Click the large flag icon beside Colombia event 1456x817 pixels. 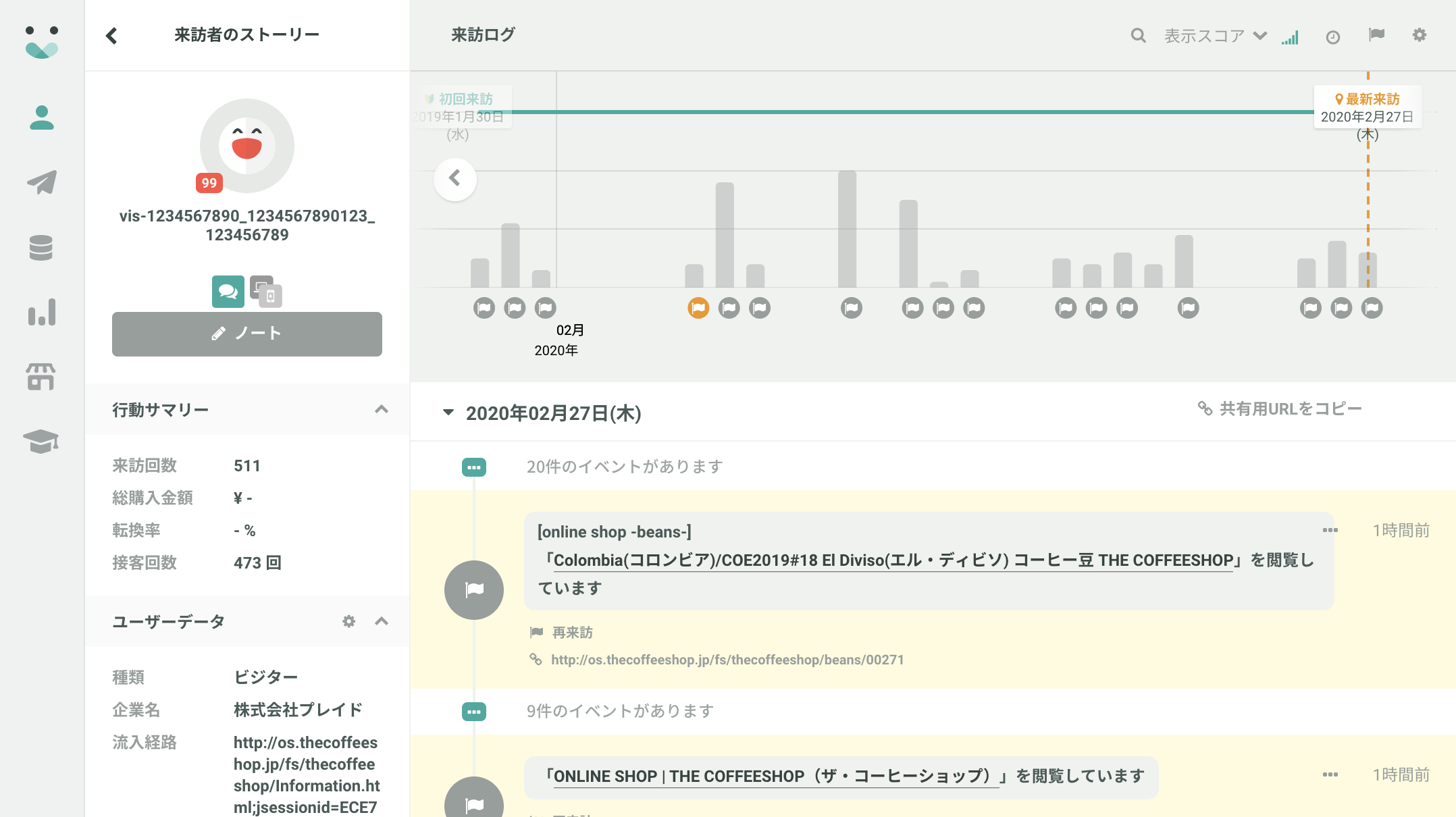point(474,590)
